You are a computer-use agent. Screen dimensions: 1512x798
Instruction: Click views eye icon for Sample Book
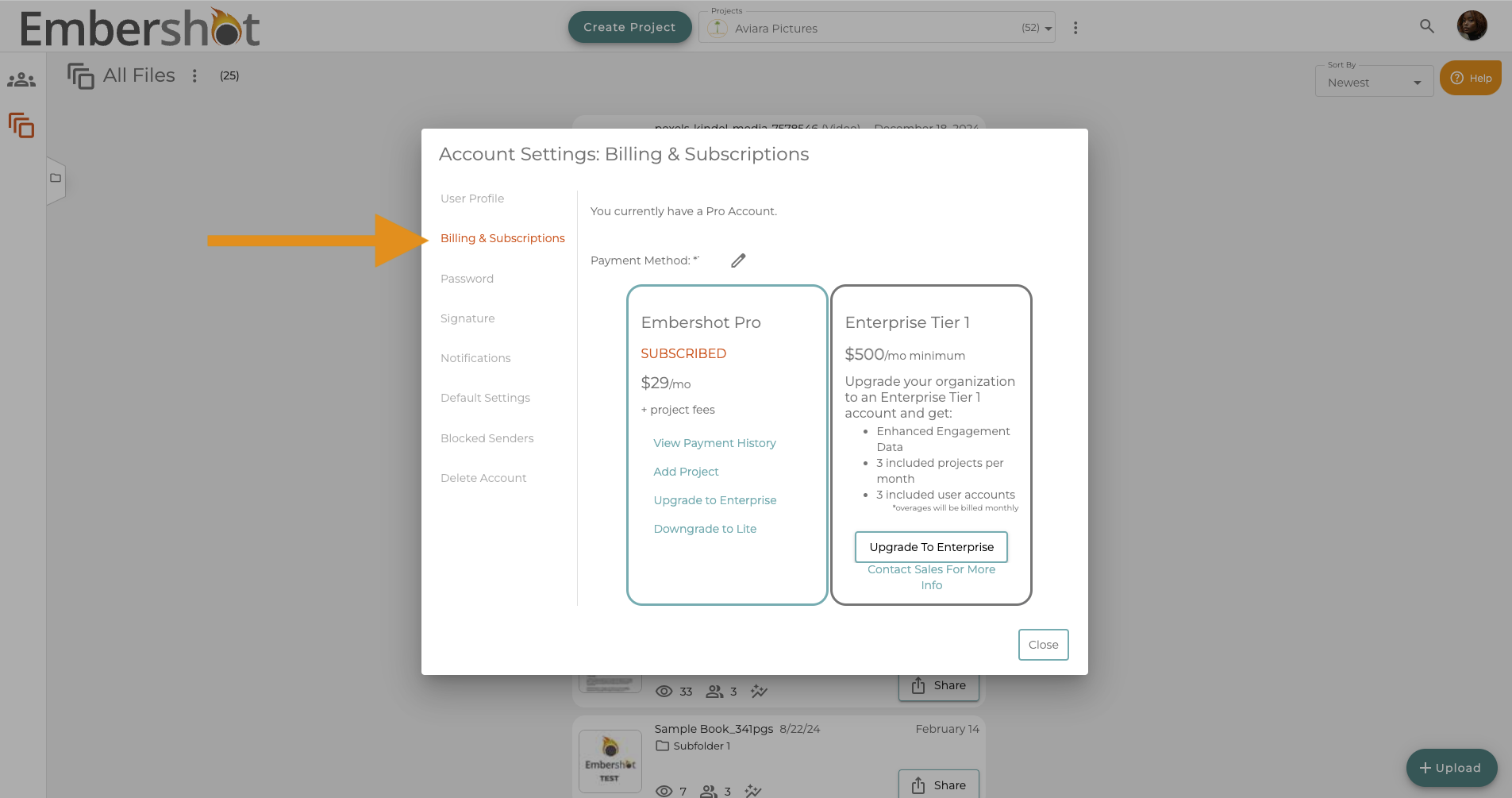tap(664, 791)
